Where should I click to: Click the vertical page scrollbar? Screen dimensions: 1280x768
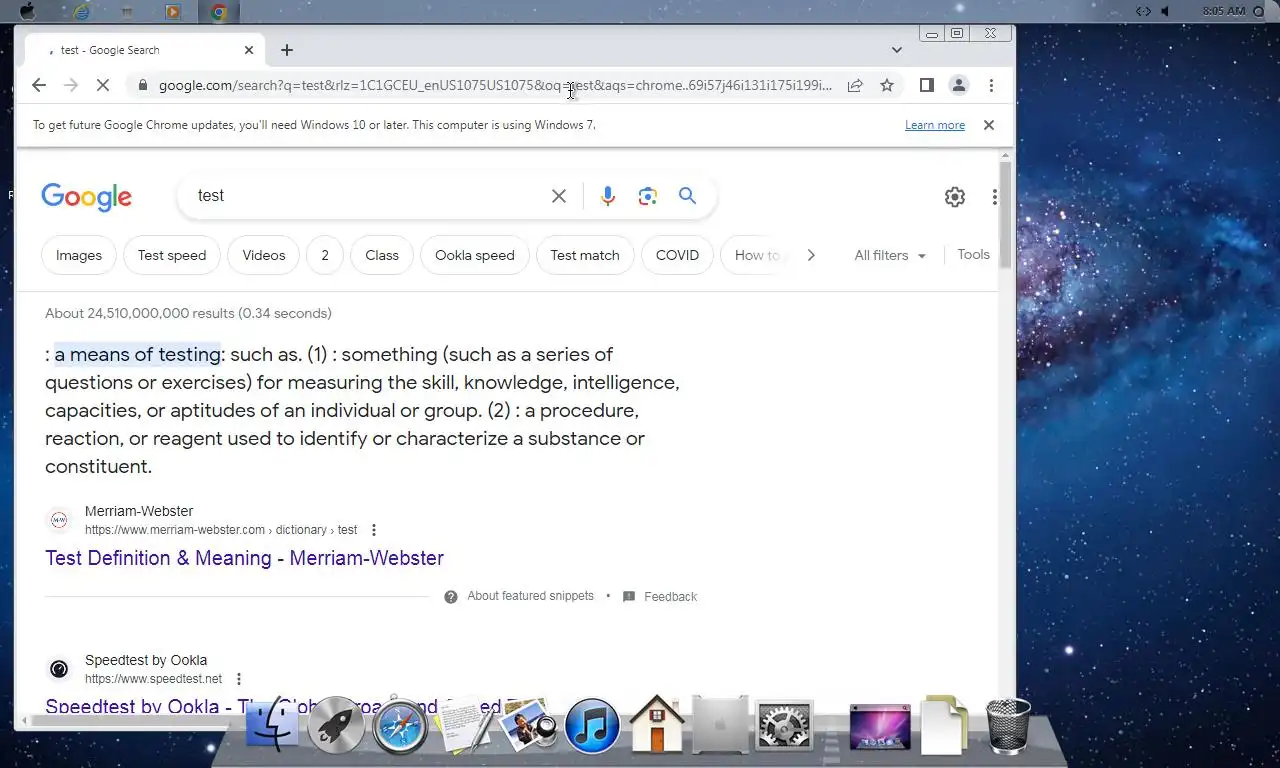pos(1006,215)
